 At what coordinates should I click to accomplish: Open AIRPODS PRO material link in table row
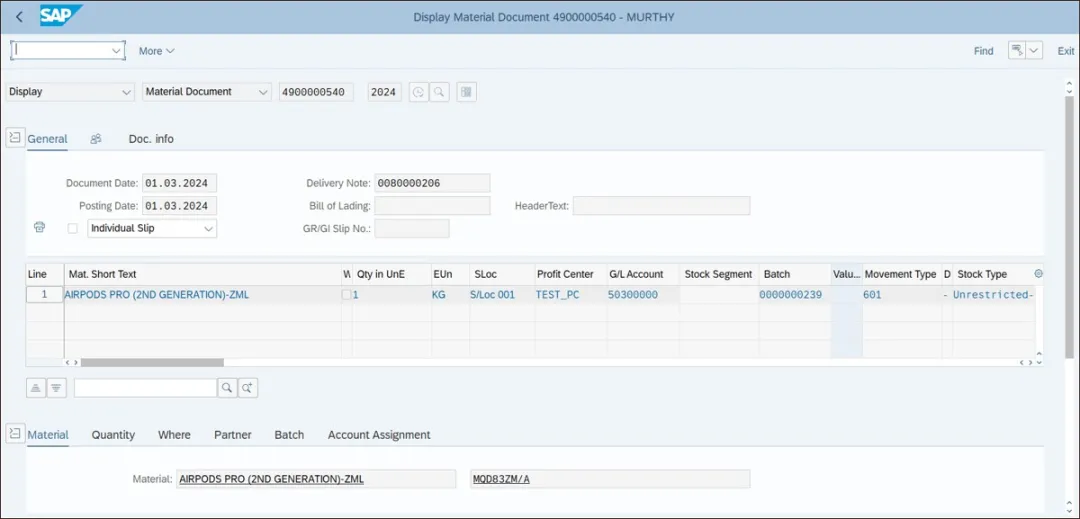[x=156, y=295]
